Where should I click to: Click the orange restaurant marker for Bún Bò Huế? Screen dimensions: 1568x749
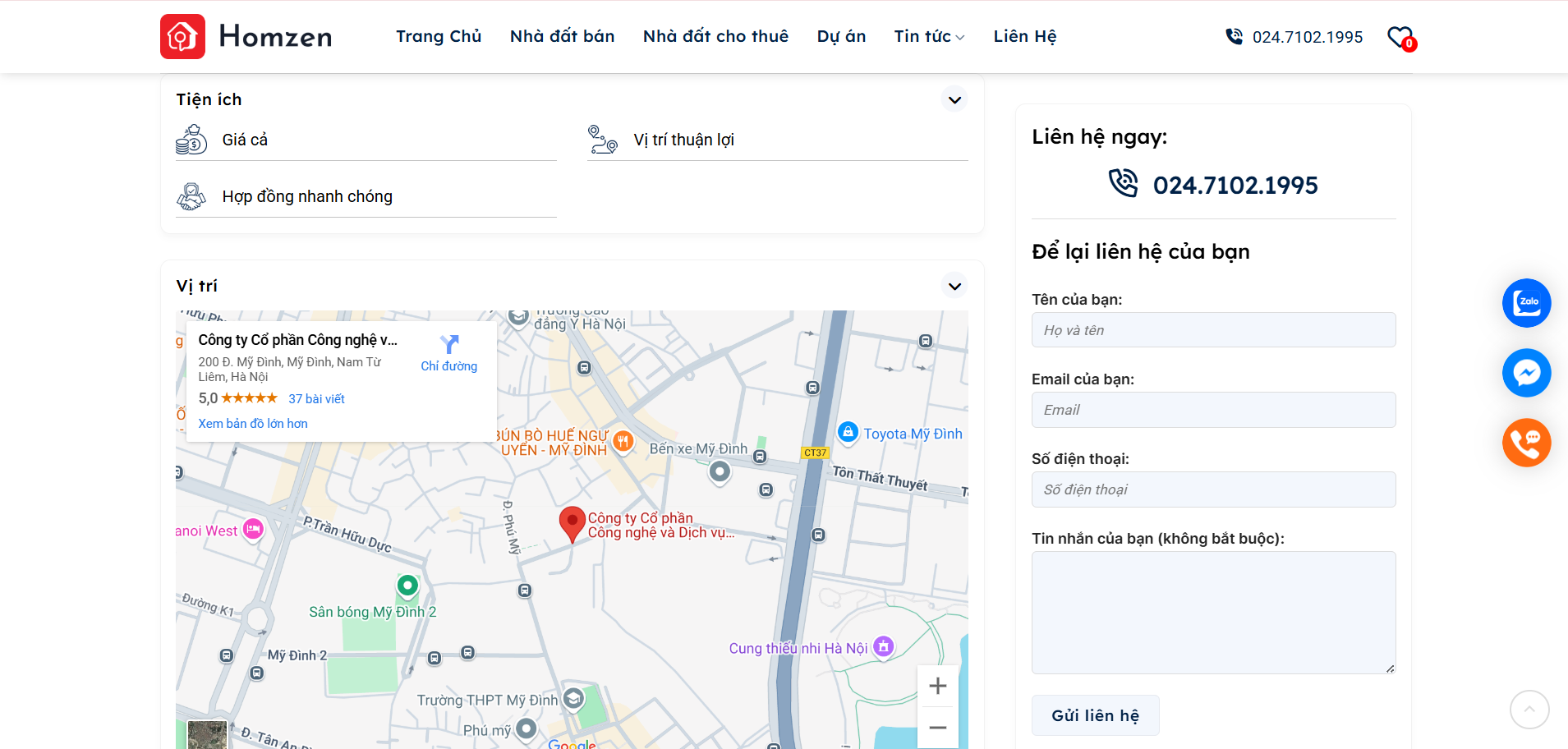click(623, 442)
